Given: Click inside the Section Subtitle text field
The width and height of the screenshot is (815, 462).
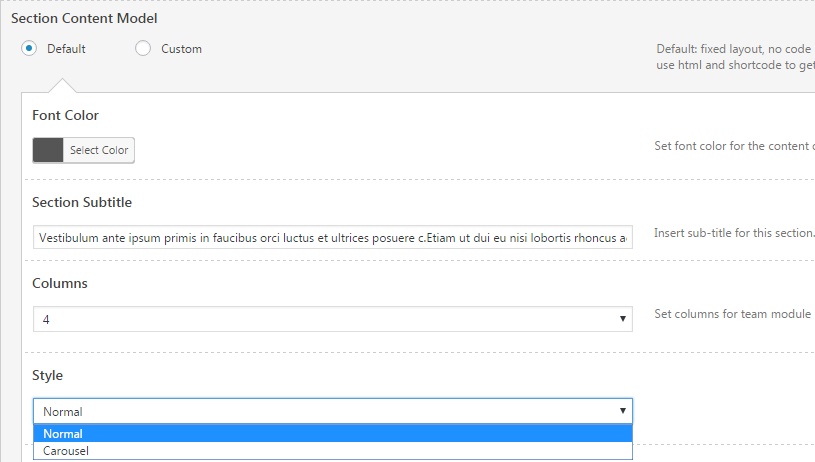Looking at the screenshot, I should point(333,237).
